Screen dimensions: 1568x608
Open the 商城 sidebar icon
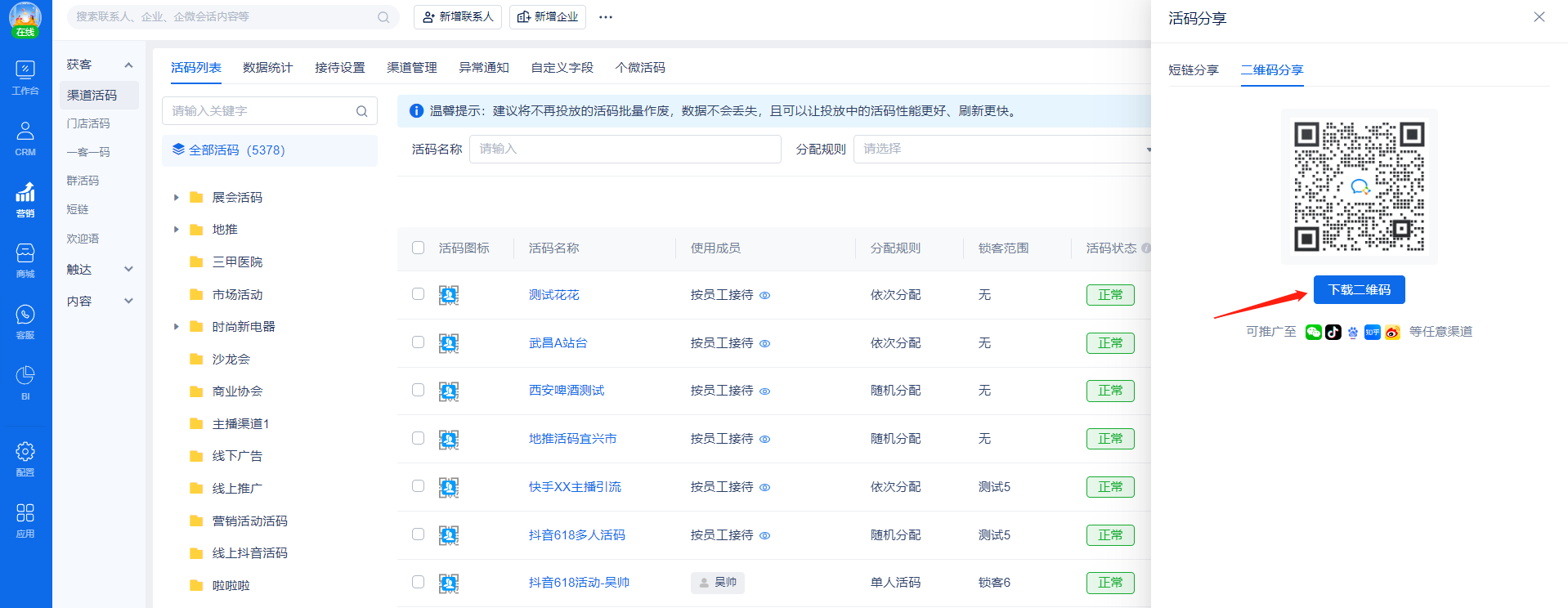pyautogui.click(x=25, y=261)
